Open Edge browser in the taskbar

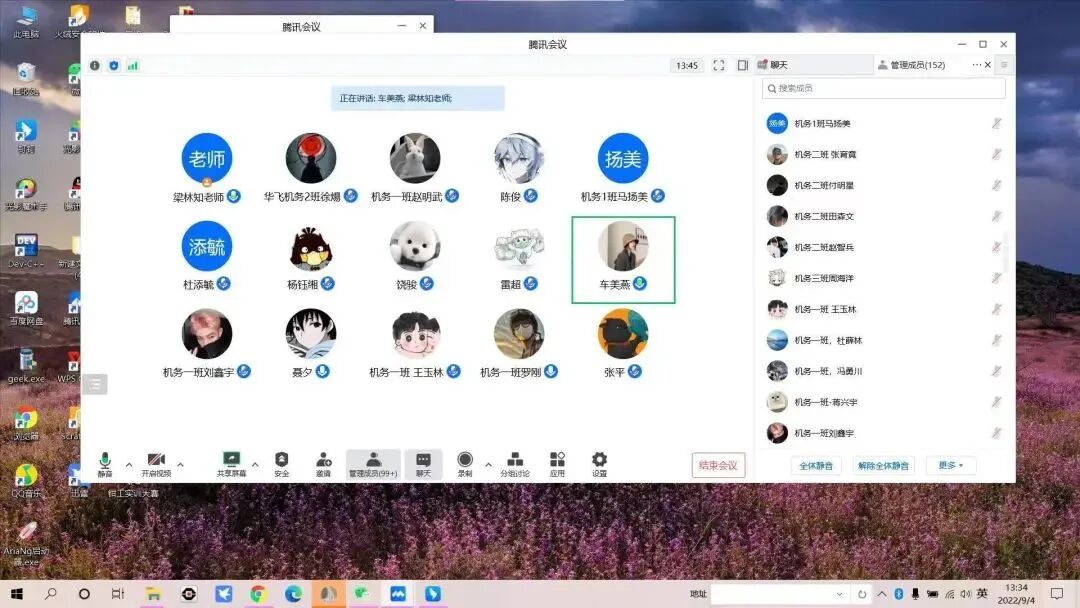point(293,594)
